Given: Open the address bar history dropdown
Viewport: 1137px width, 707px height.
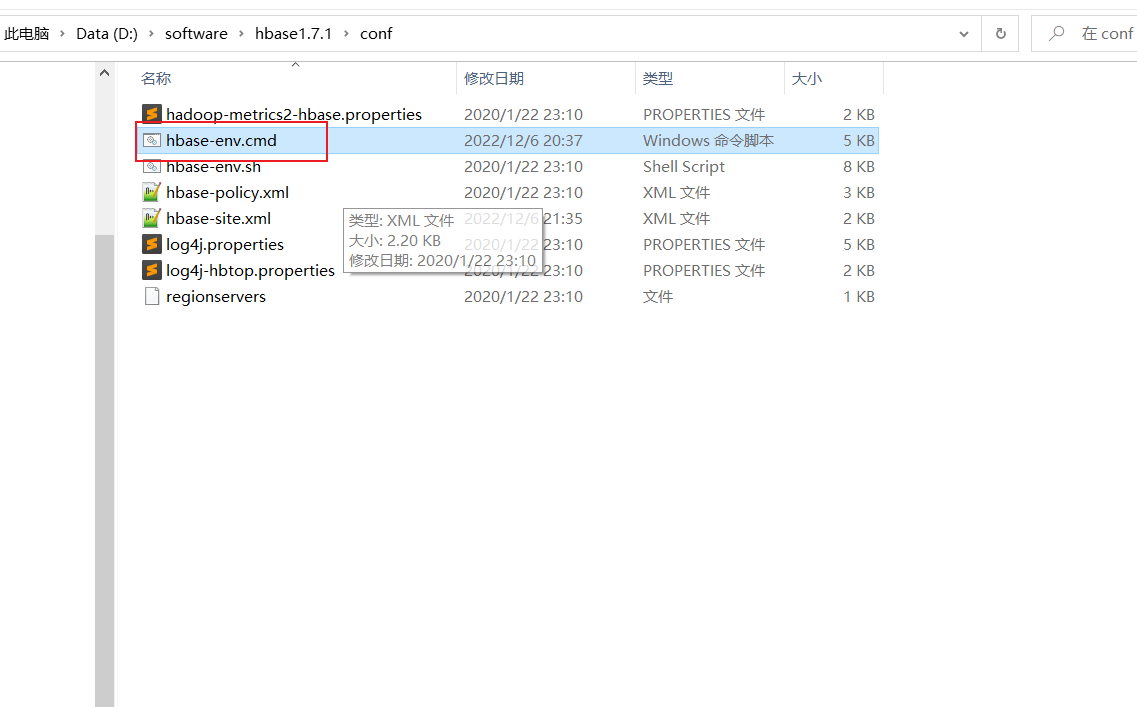Looking at the screenshot, I should click(x=964, y=33).
